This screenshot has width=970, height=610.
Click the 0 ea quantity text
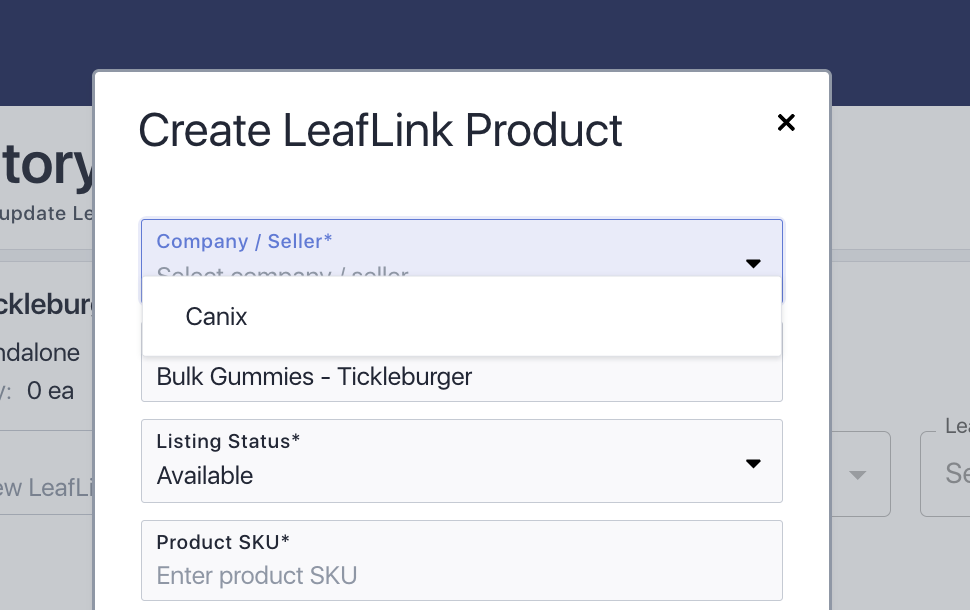pos(50,391)
